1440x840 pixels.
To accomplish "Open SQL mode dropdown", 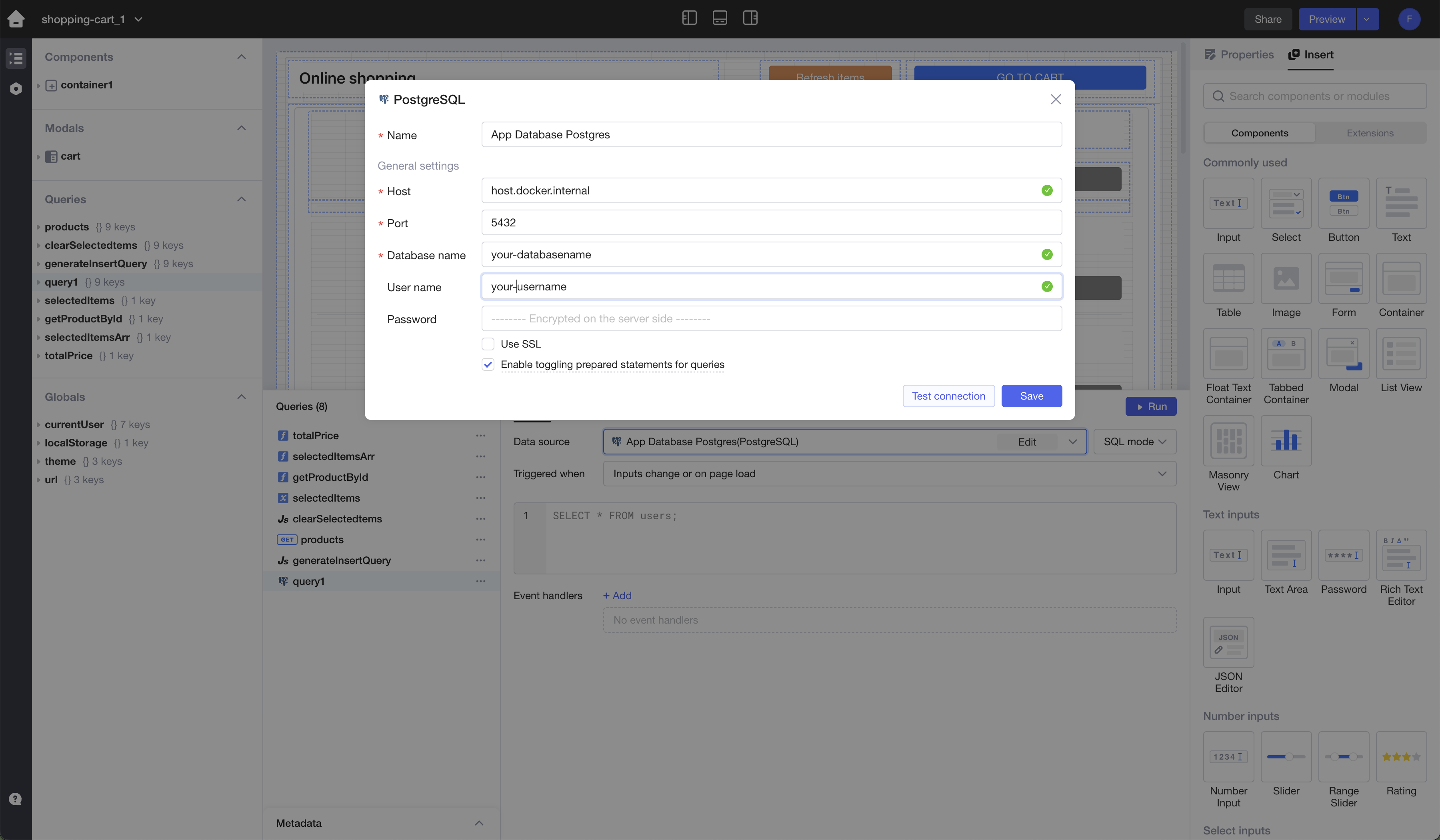I will coord(1134,442).
